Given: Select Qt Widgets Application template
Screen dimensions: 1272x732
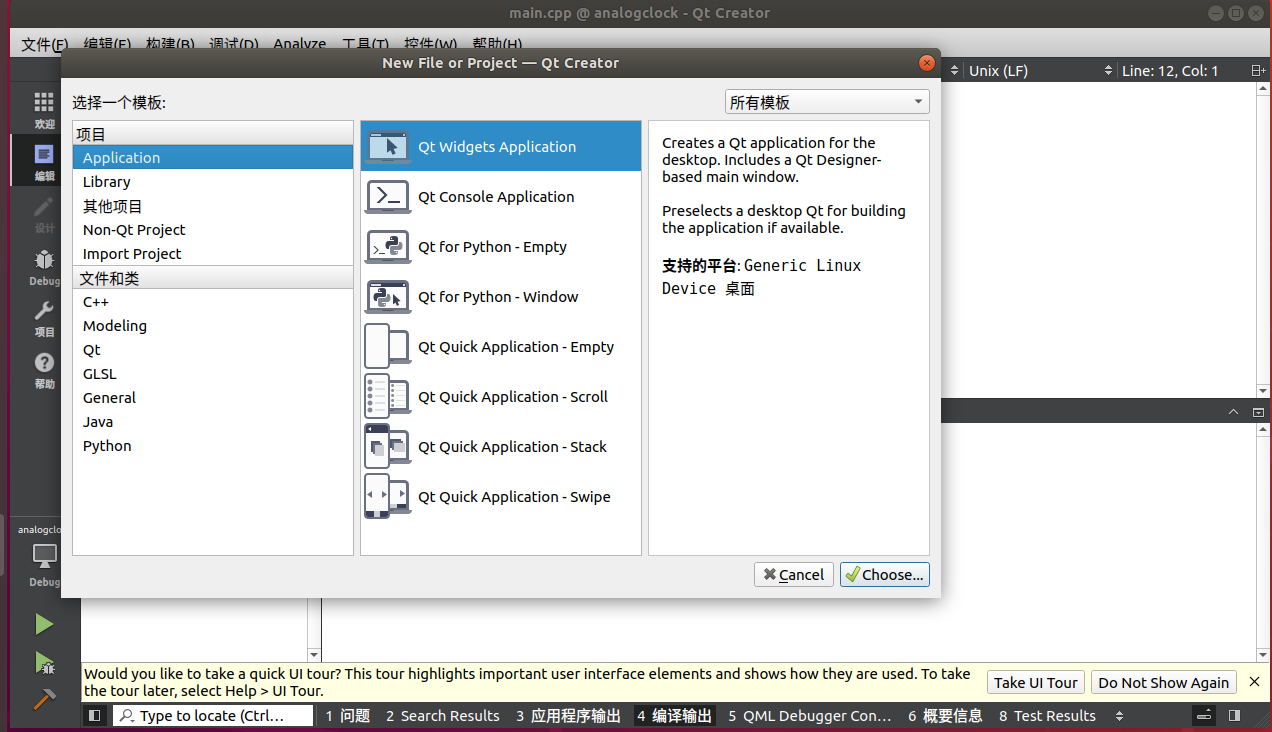Looking at the screenshot, I should pos(501,146).
